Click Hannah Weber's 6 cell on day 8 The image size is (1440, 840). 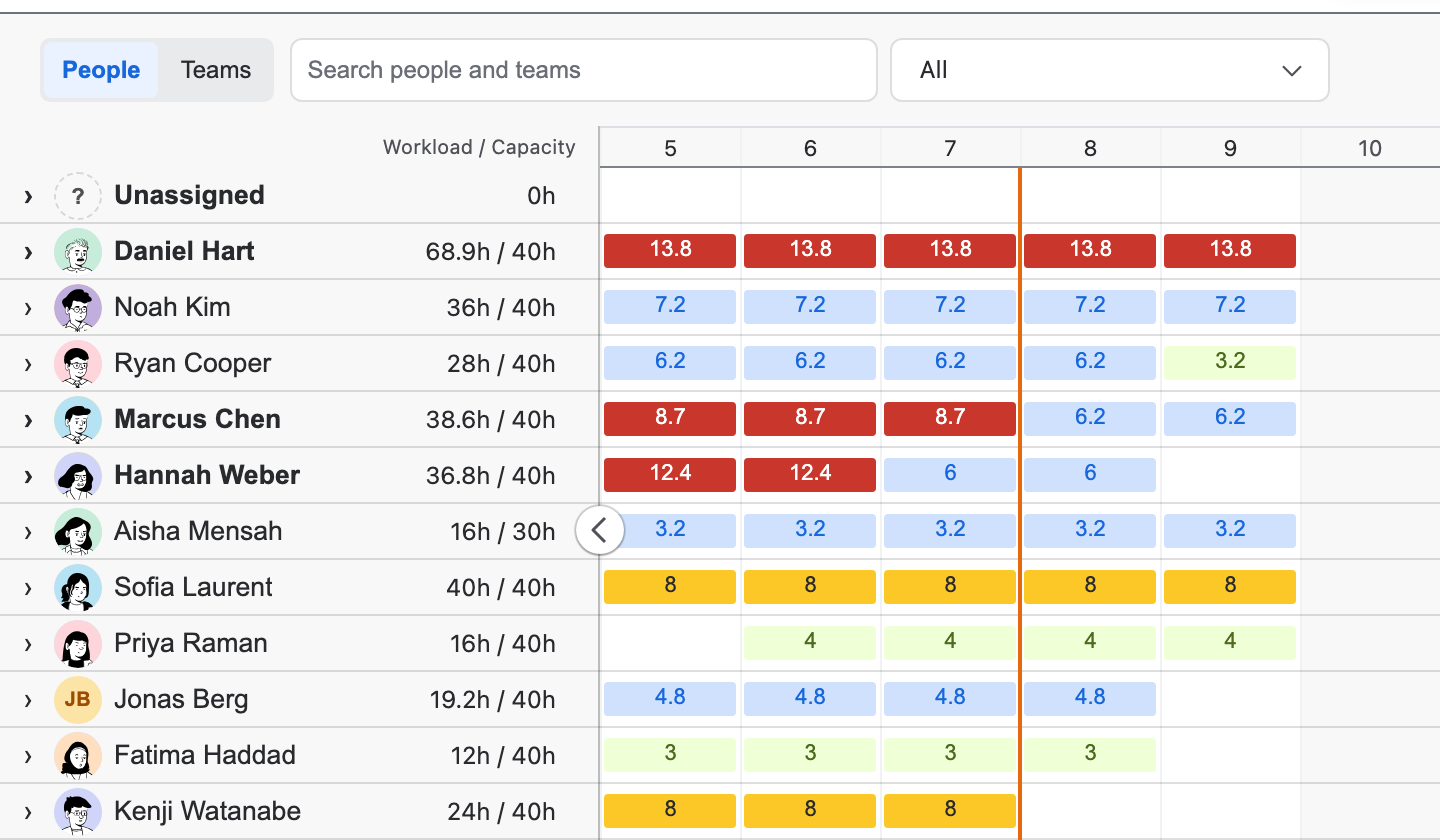point(1090,475)
